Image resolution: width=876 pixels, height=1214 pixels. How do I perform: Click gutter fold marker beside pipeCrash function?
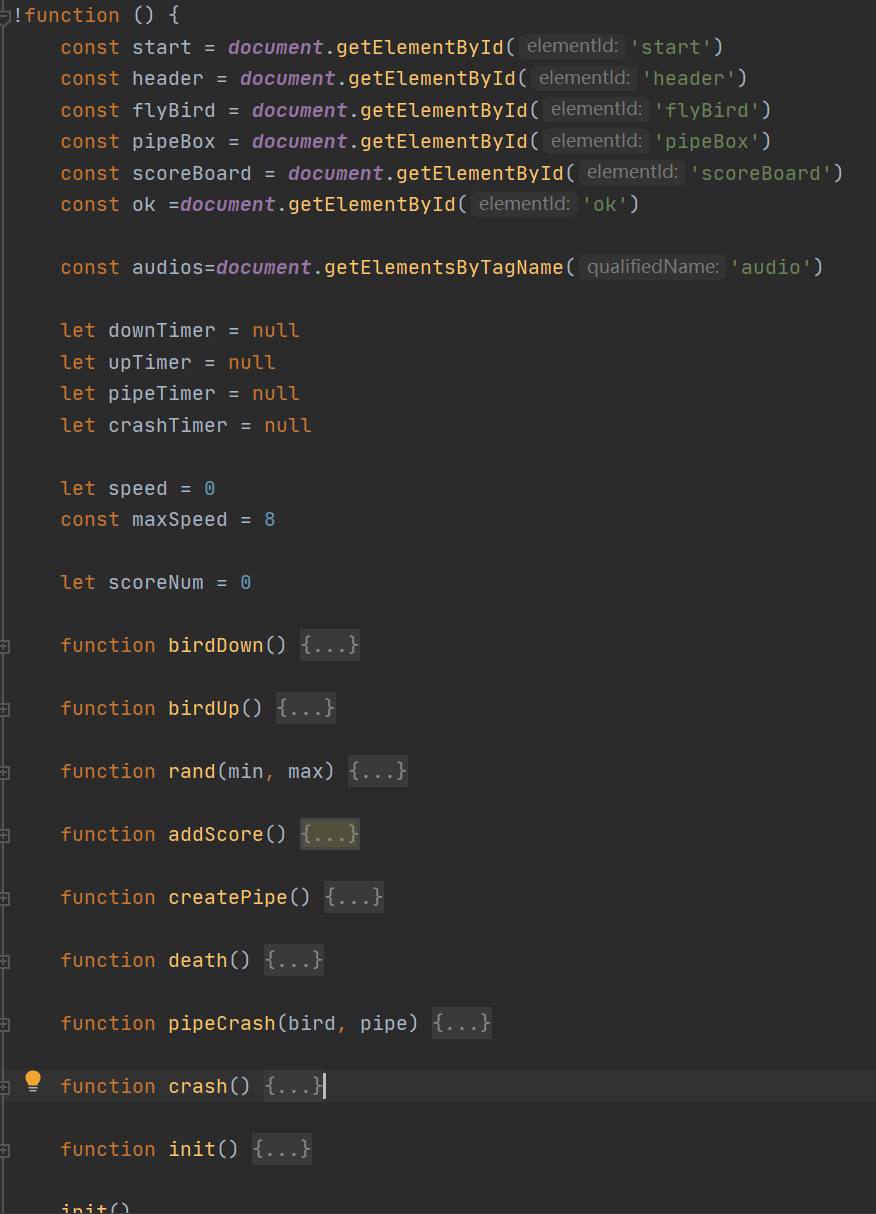coord(4,1025)
